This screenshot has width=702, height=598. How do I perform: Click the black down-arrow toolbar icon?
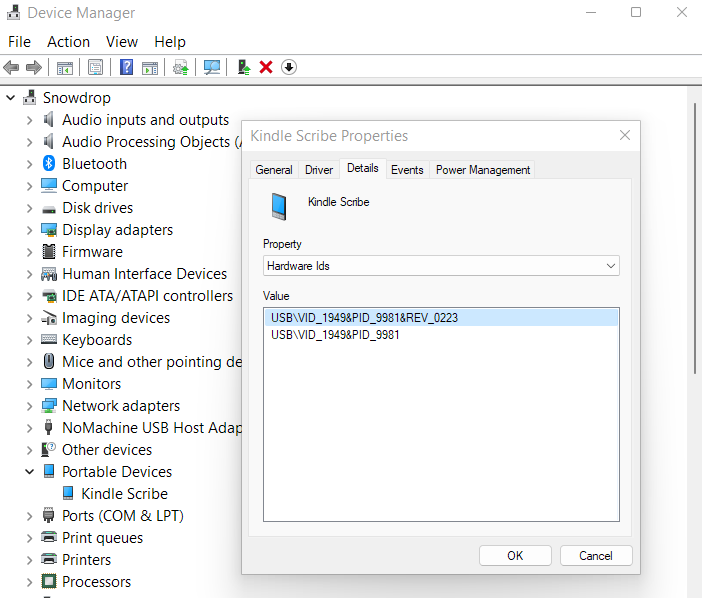[x=289, y=67]
